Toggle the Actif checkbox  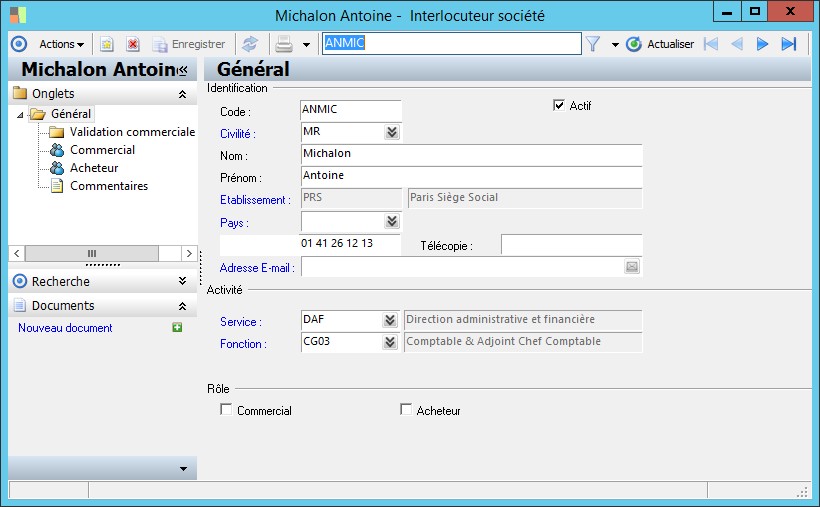click(559, 105)
